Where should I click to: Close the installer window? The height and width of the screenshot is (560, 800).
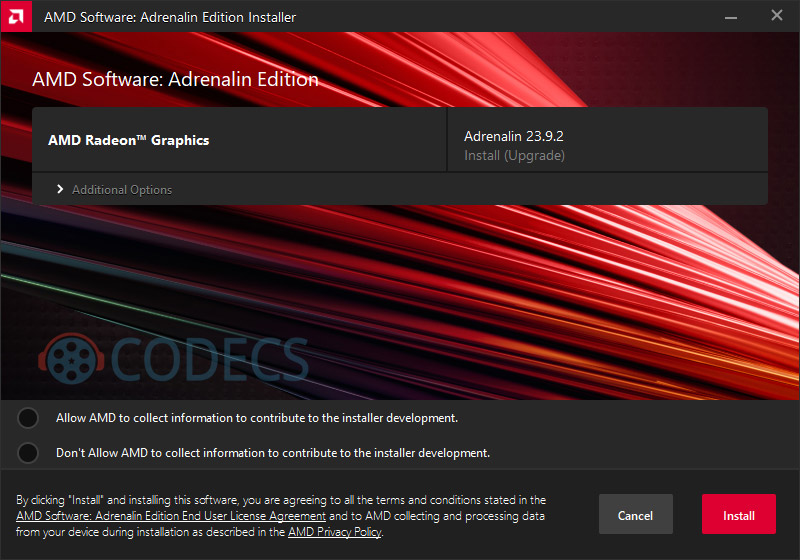(x=777, y=15)
